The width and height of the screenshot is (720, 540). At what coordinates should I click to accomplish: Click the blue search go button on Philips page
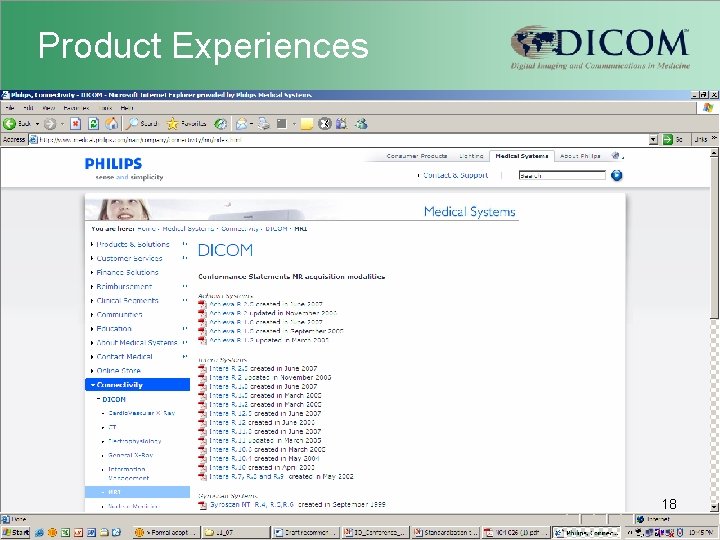pos(617,175)
